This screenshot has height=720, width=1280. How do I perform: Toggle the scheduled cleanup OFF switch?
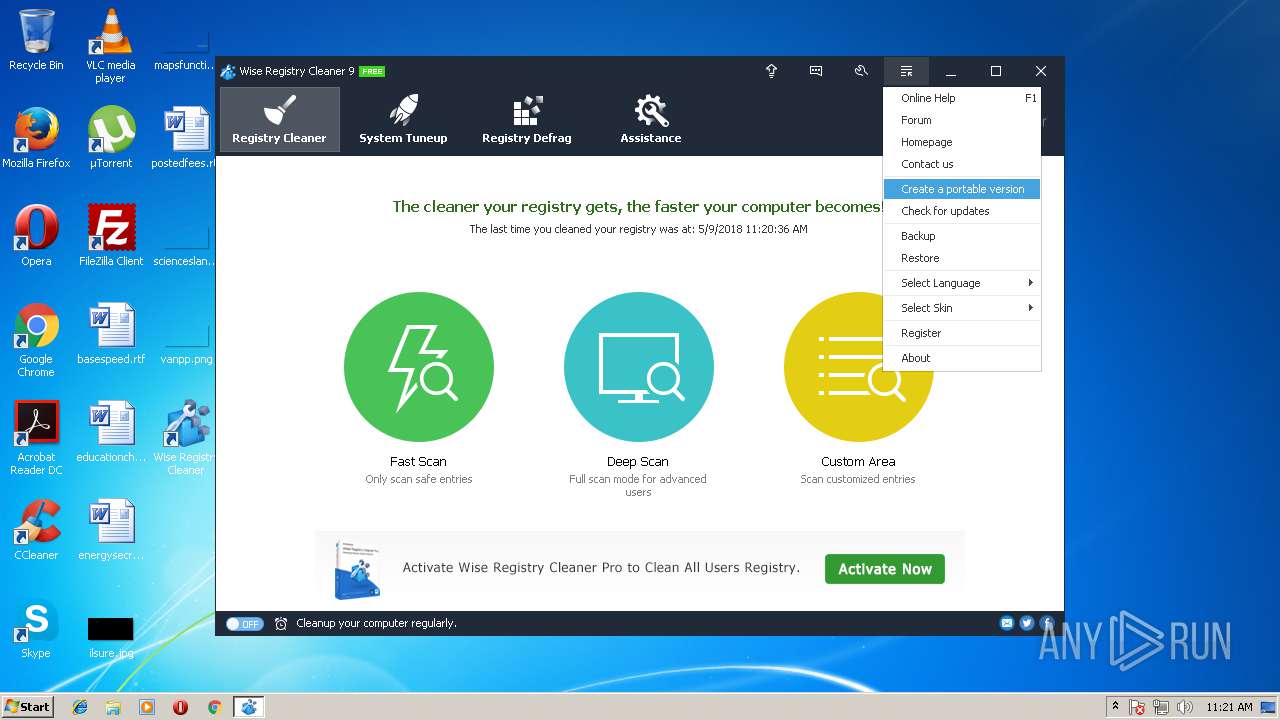[x=244, y=623]
